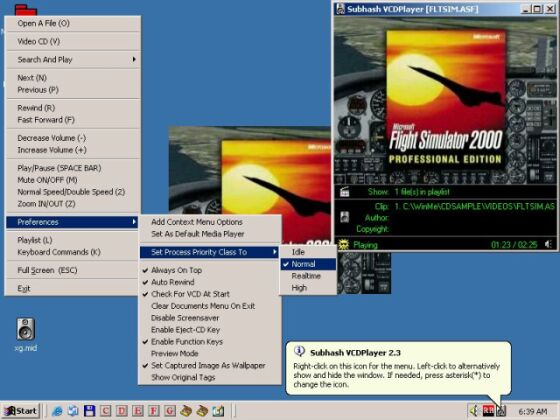Screen dimensions: 560x420
Task: Click the clapperboard icon beside Show
Action: point(345,192)
